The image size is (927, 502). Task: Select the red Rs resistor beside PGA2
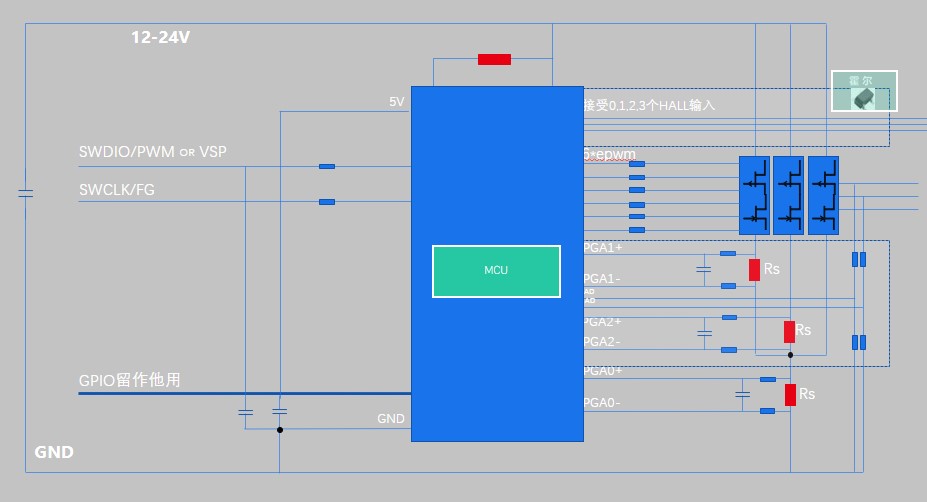click(x=789, y=331)
